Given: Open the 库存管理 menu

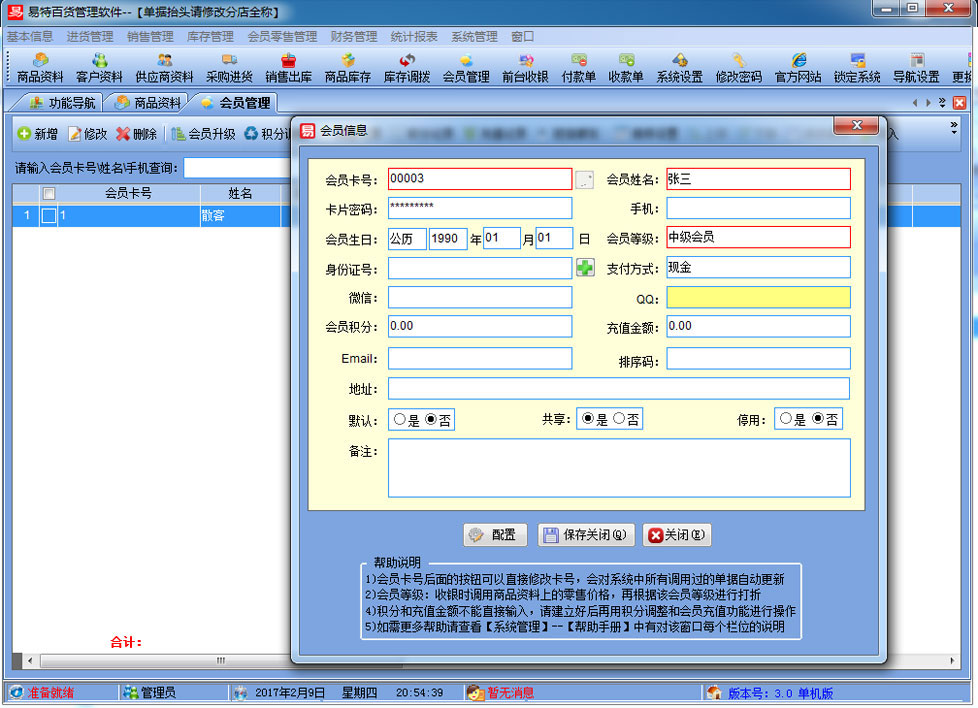Looking at the screenshot, I should (x=210, y=36).
